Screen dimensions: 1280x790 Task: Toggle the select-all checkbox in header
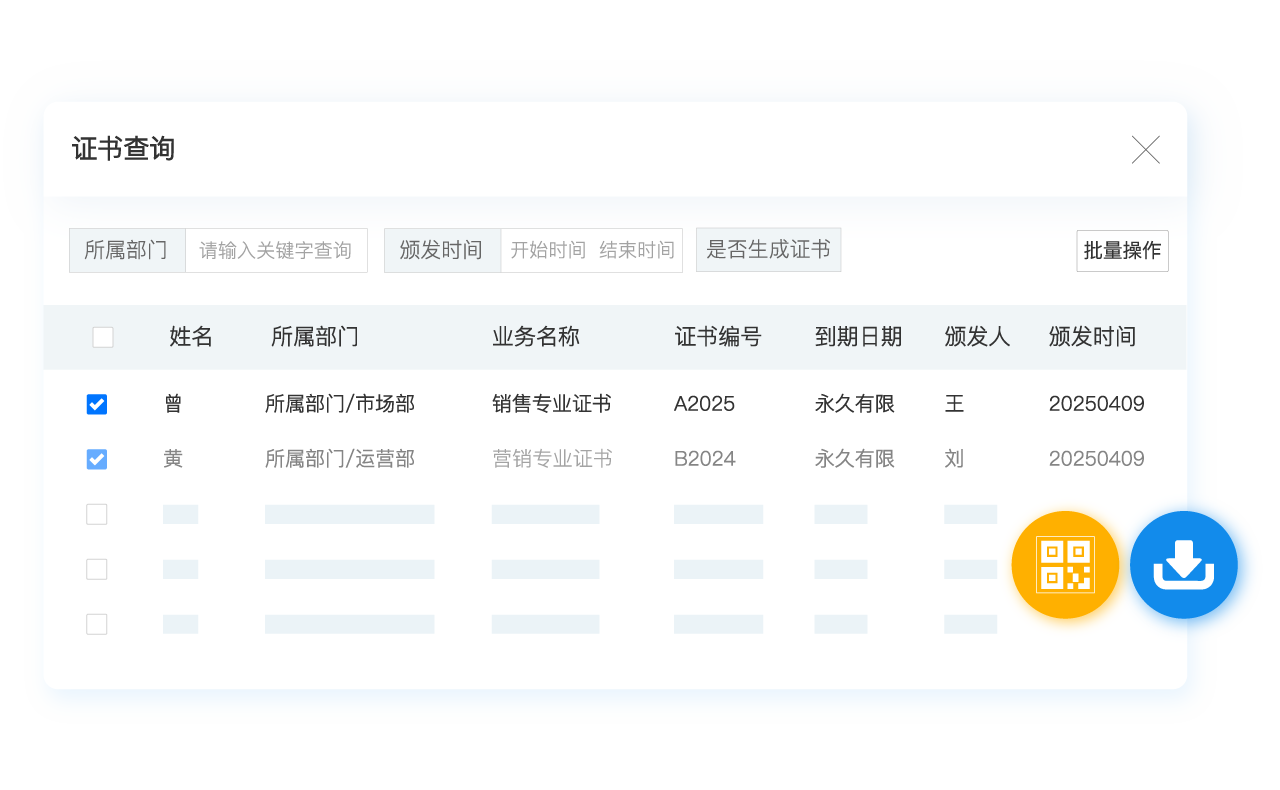tap(103, 337)
